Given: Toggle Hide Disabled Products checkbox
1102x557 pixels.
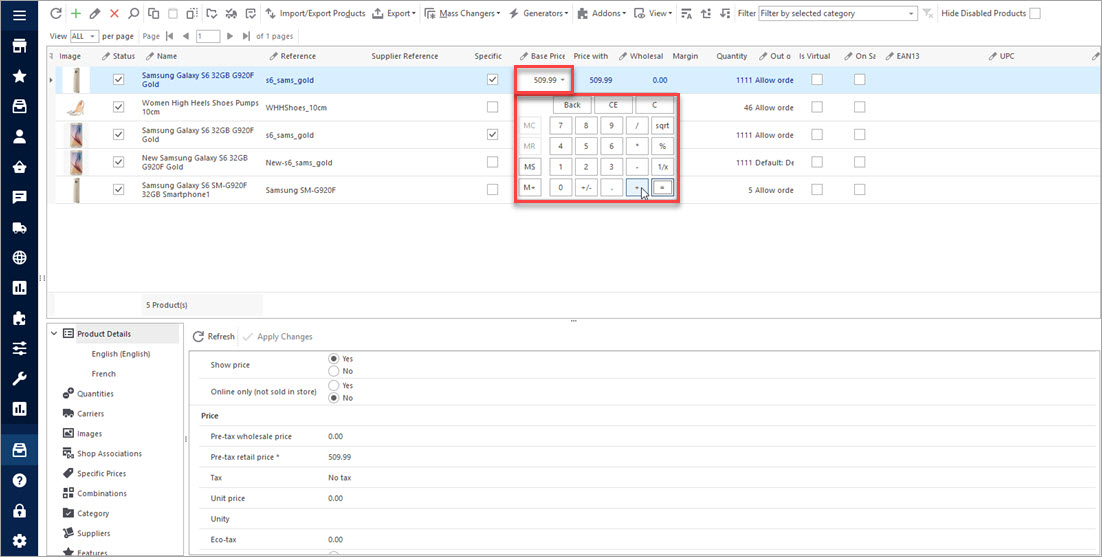Looking at the screenshot, I should [x=1035, y=13].
